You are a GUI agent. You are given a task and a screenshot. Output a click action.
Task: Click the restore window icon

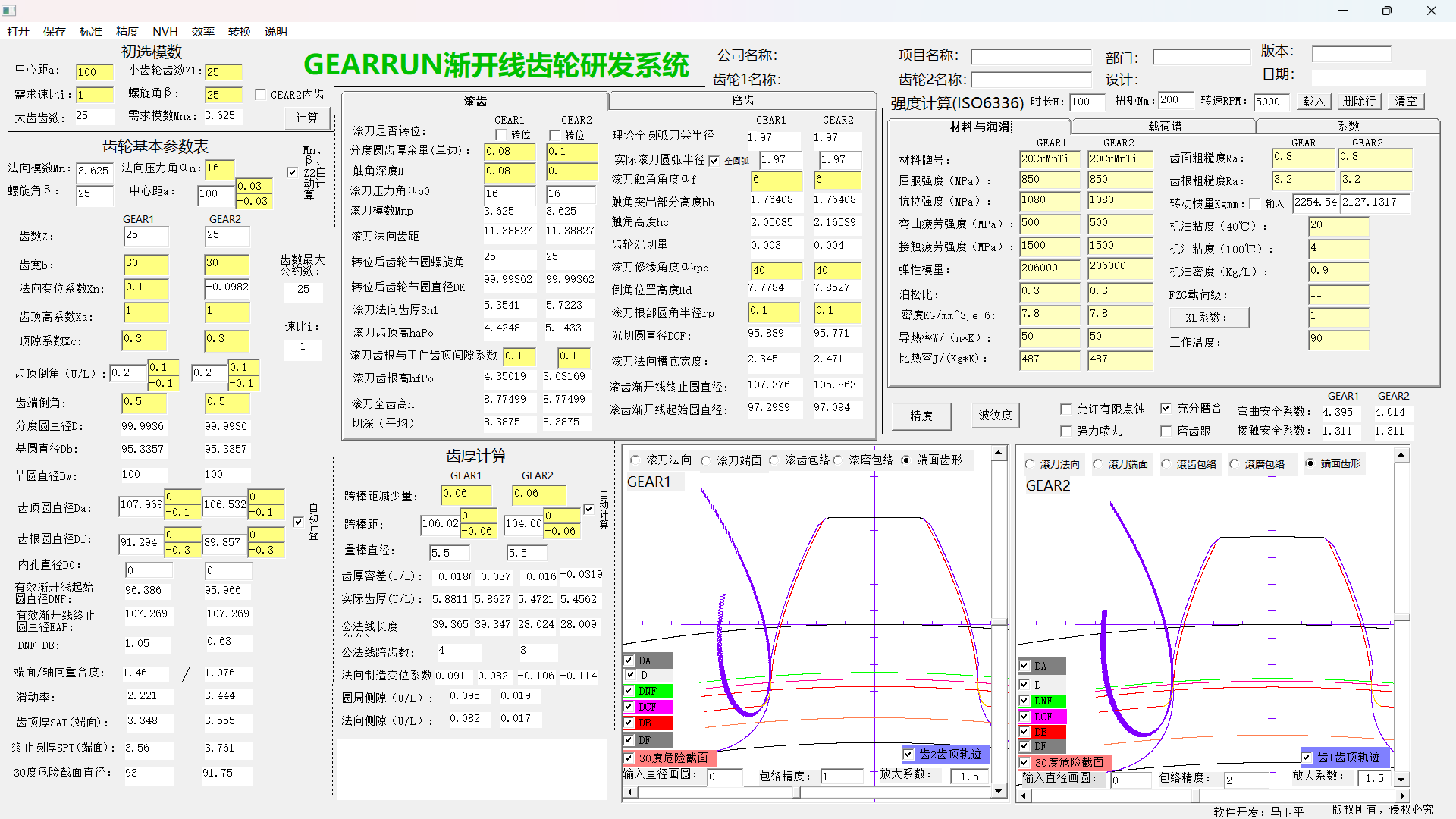pos(1386,11)
